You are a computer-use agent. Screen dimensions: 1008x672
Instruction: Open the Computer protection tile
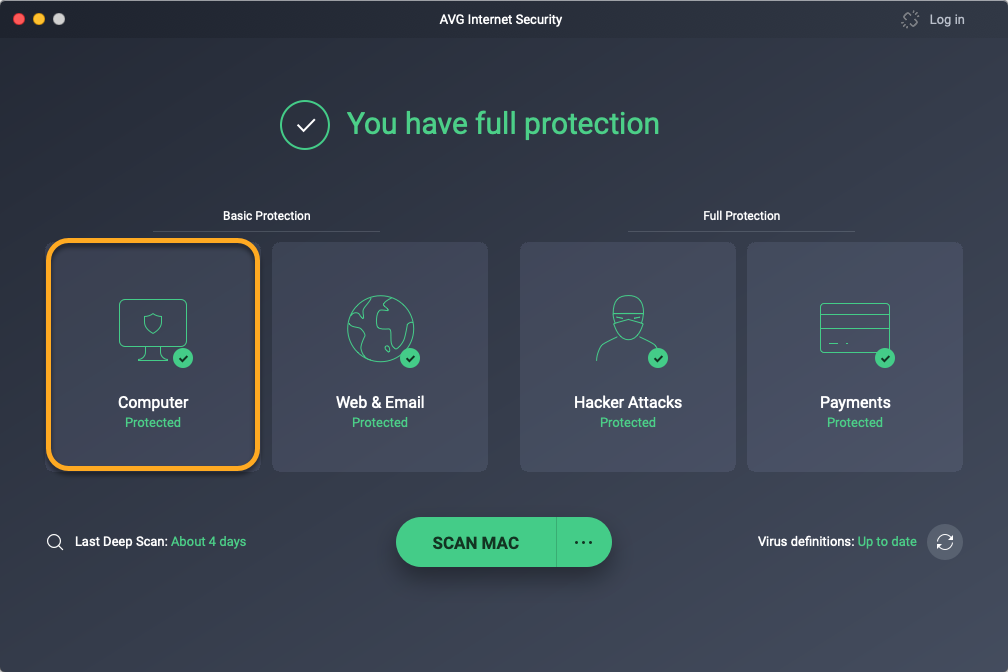click(153, 355)
